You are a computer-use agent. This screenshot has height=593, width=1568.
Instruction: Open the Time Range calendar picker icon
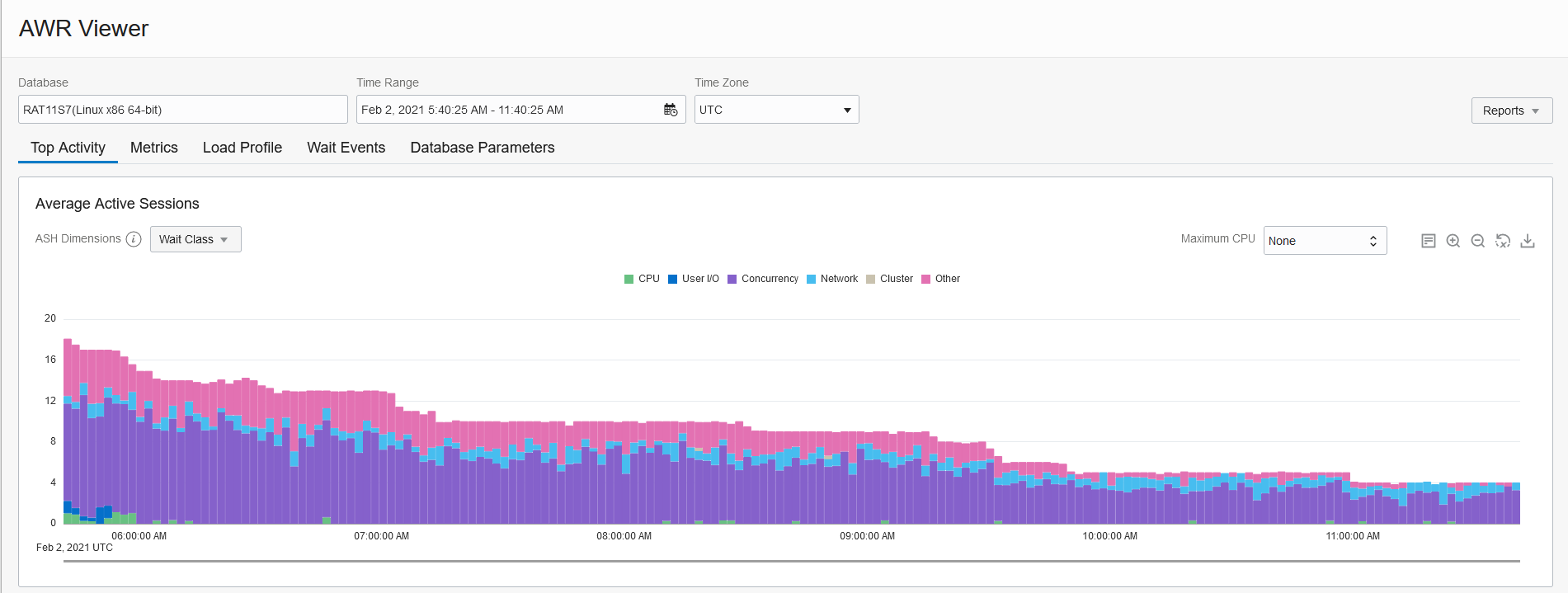(x=671, y=110)
